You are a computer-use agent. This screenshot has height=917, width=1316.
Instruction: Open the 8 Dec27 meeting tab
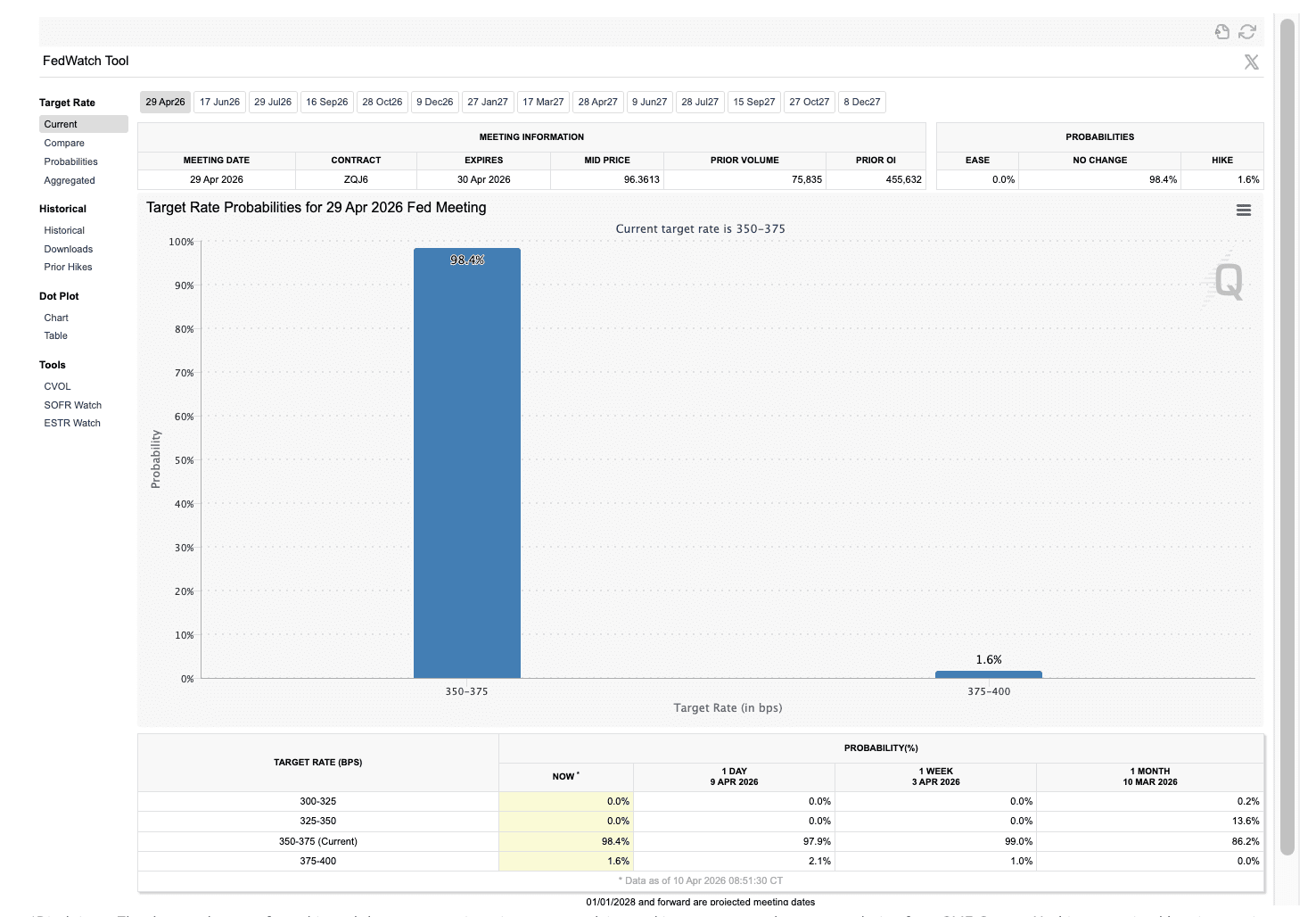(861, 102)
